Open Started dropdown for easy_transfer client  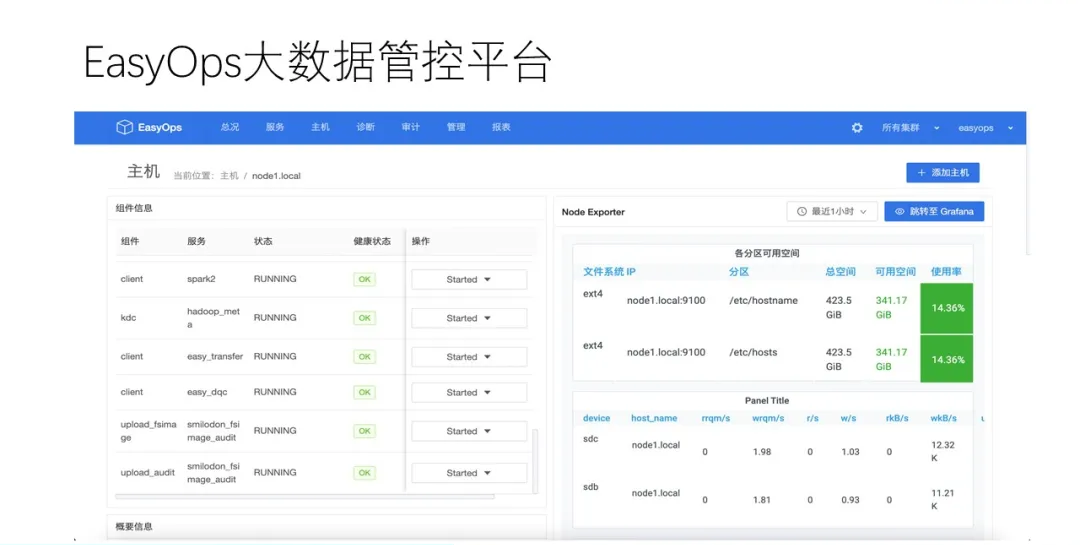pyautogui.click(x=469, y=356)
